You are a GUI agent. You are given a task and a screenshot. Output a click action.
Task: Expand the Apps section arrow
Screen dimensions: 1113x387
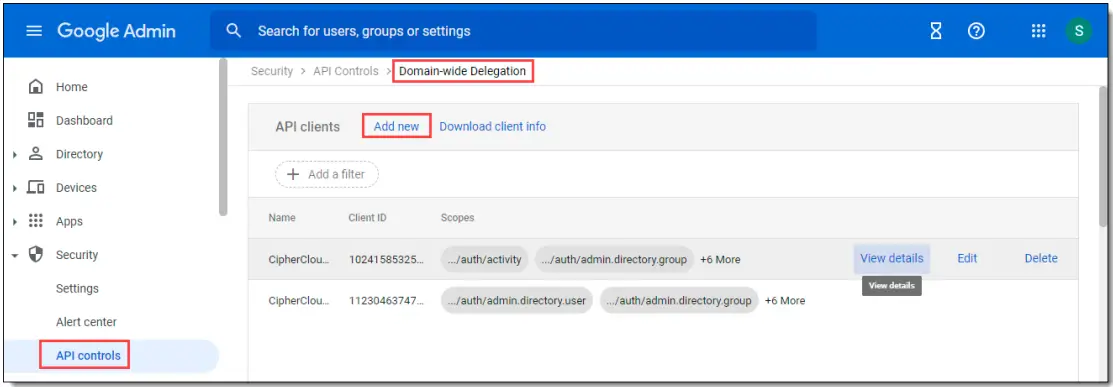pyautogui.click(x=15, y=222)
